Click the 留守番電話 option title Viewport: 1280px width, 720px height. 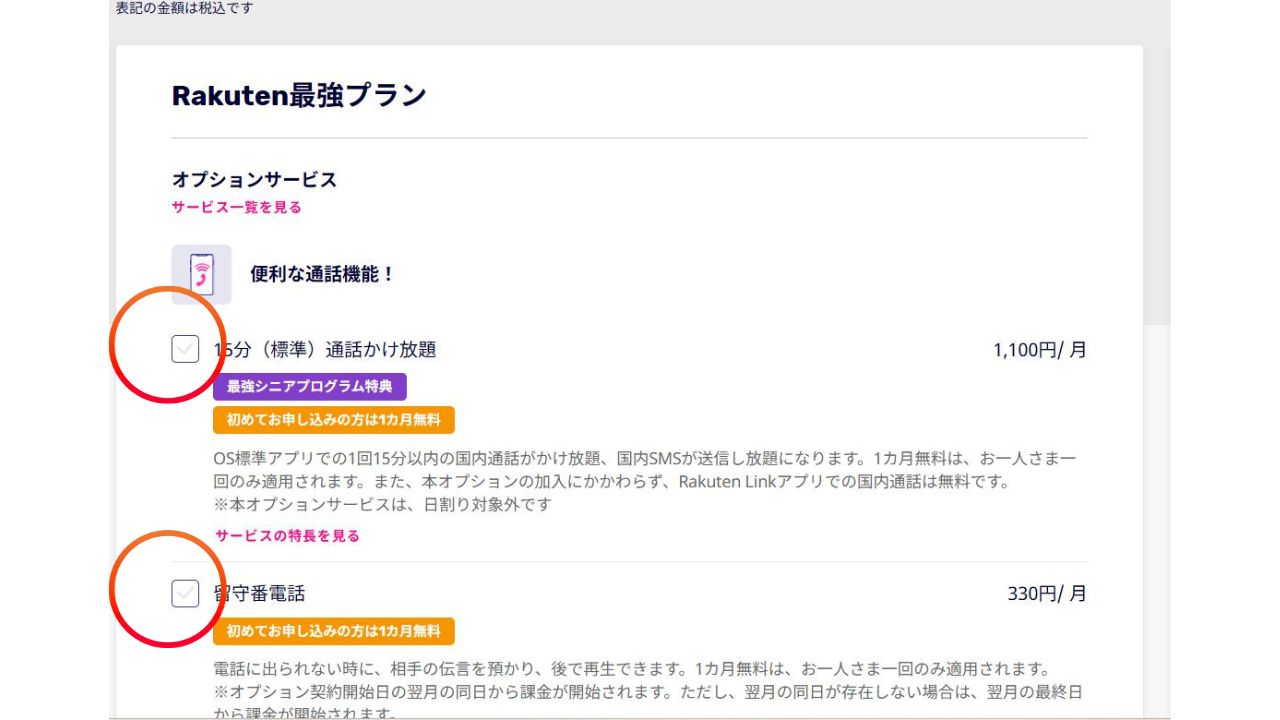(x=260, y=594)
